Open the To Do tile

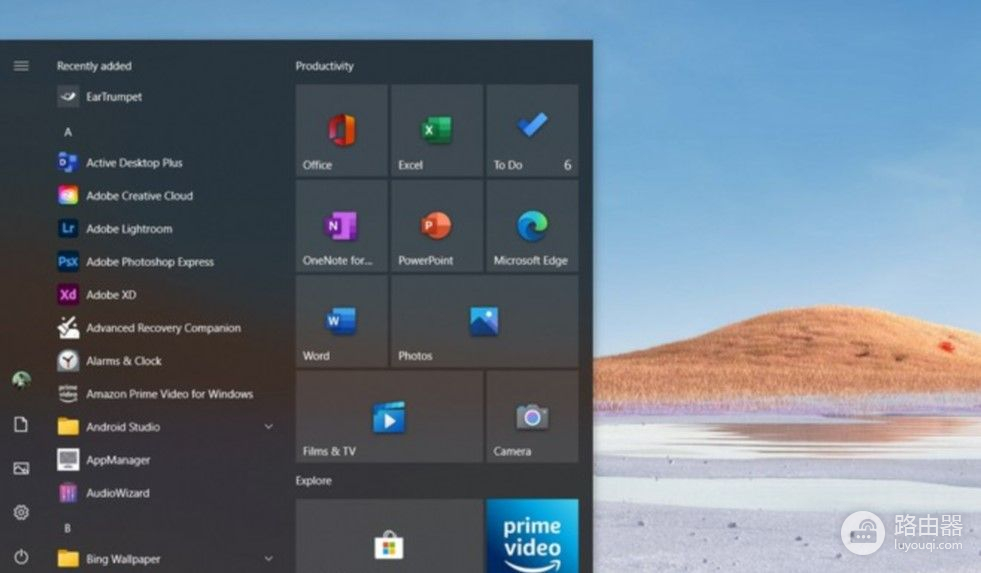click(532, 131)
